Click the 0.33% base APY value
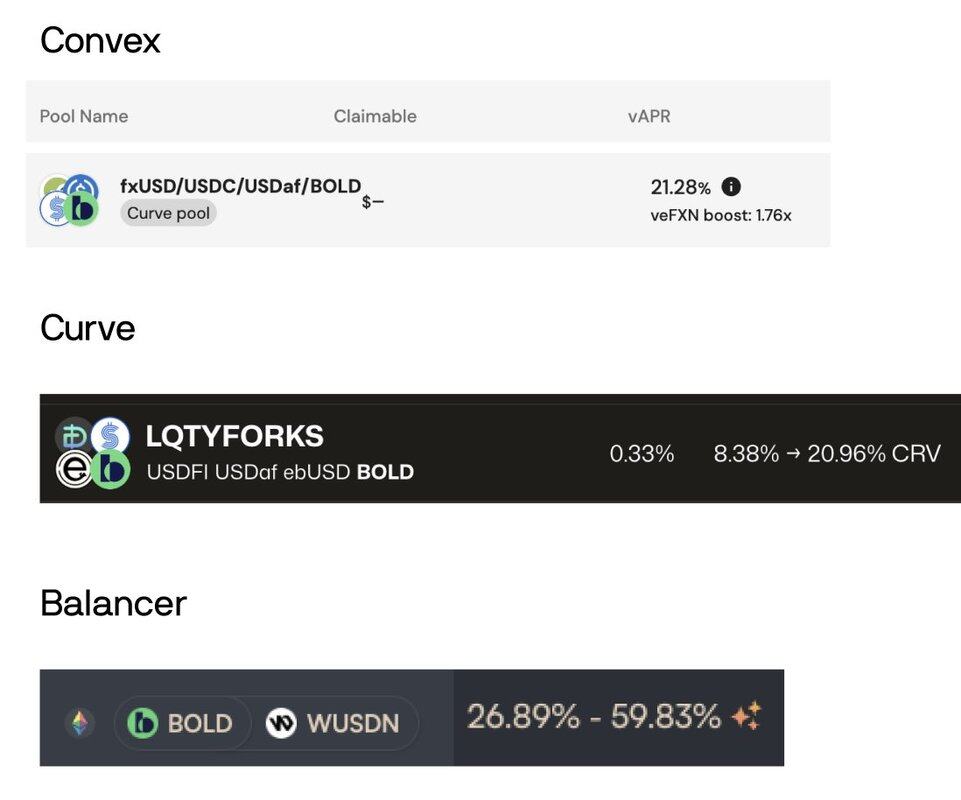 point(642,454)
